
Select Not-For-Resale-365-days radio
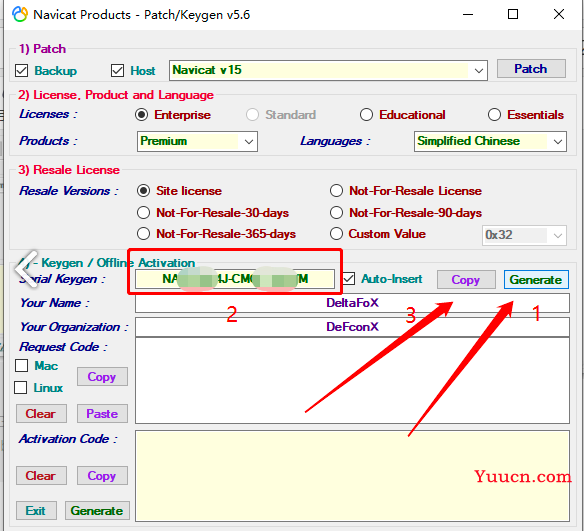(143, 234)
